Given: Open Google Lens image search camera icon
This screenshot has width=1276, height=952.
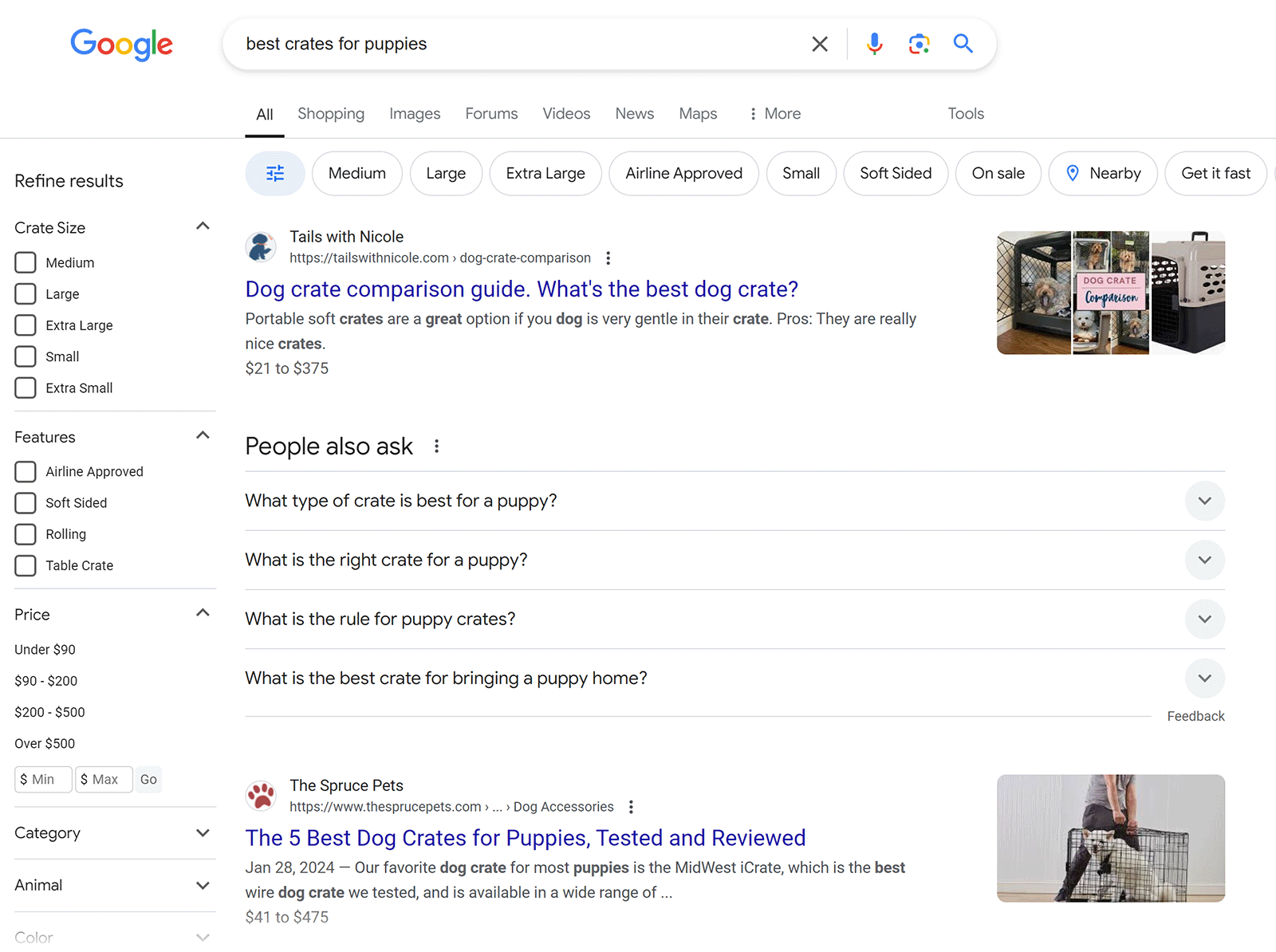Looking at the screenshot, I should 919,44.
